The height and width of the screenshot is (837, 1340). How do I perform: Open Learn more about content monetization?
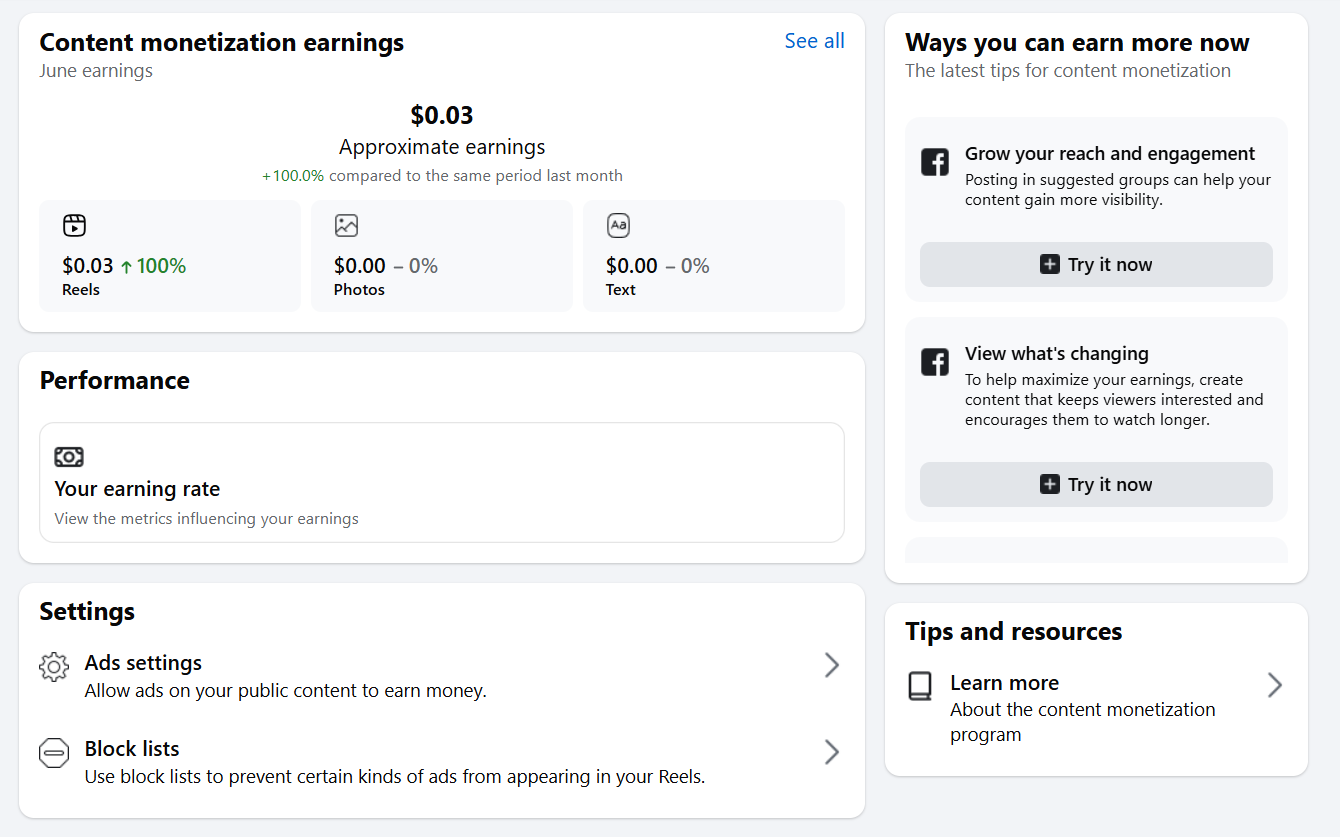tap(1096, 707)
